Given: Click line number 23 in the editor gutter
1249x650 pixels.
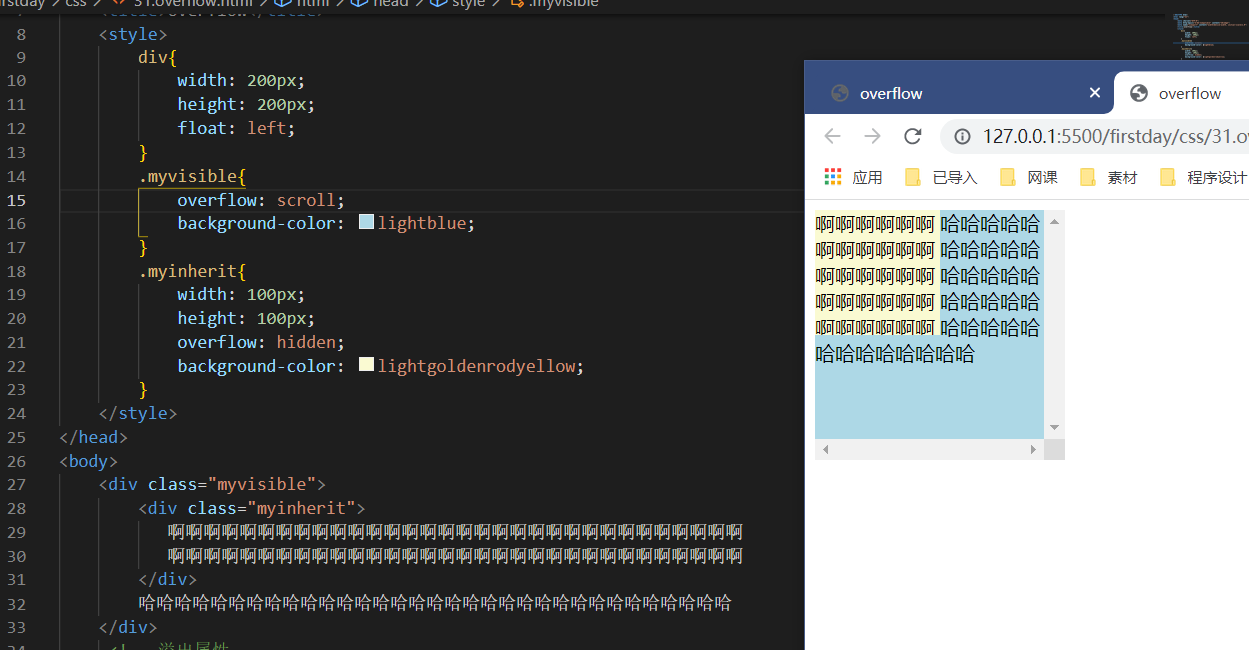Looking at the screenshot, I should (17, 390).
